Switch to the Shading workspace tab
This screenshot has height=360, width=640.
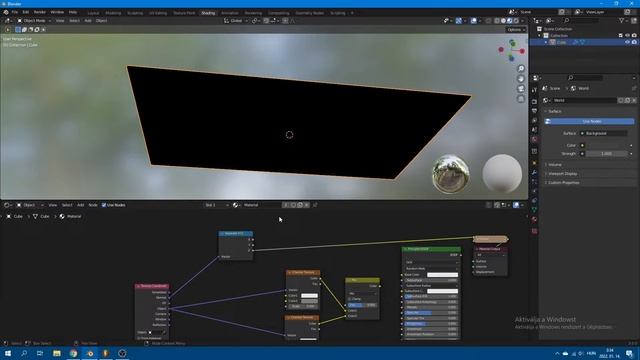(208, 13)
